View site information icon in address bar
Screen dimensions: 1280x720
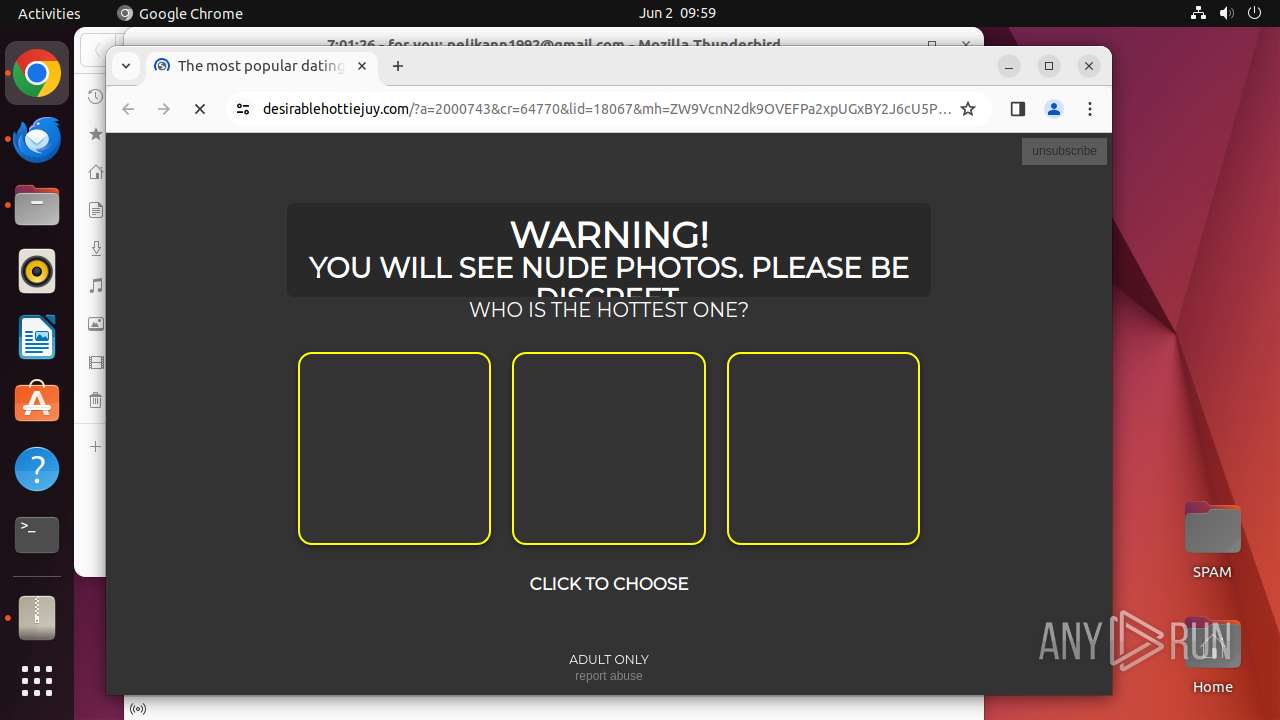click(242, 109)
